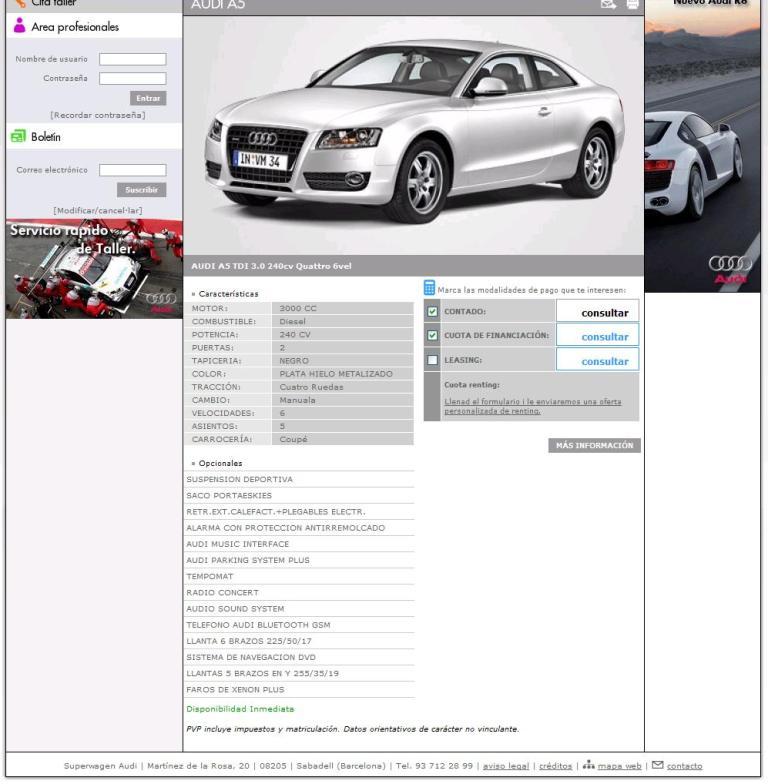Open the Area profesionales section heading
Screen dimensions: 768x784
point(75,27)
